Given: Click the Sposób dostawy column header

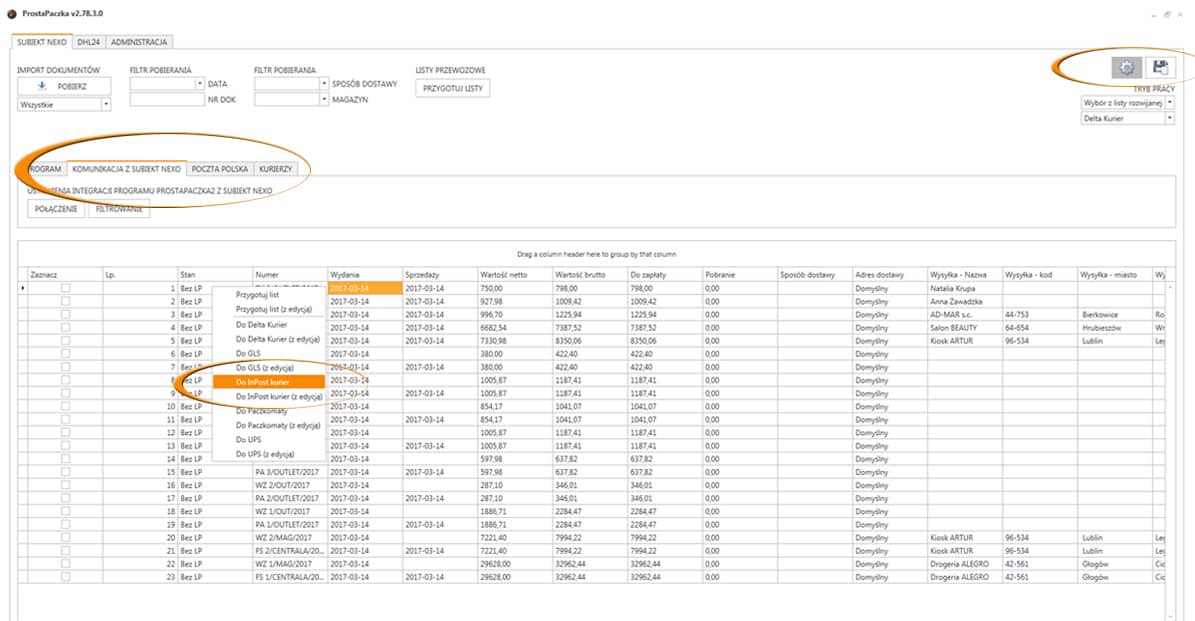Looking at the screenshot, I should [x=815, y=274].
